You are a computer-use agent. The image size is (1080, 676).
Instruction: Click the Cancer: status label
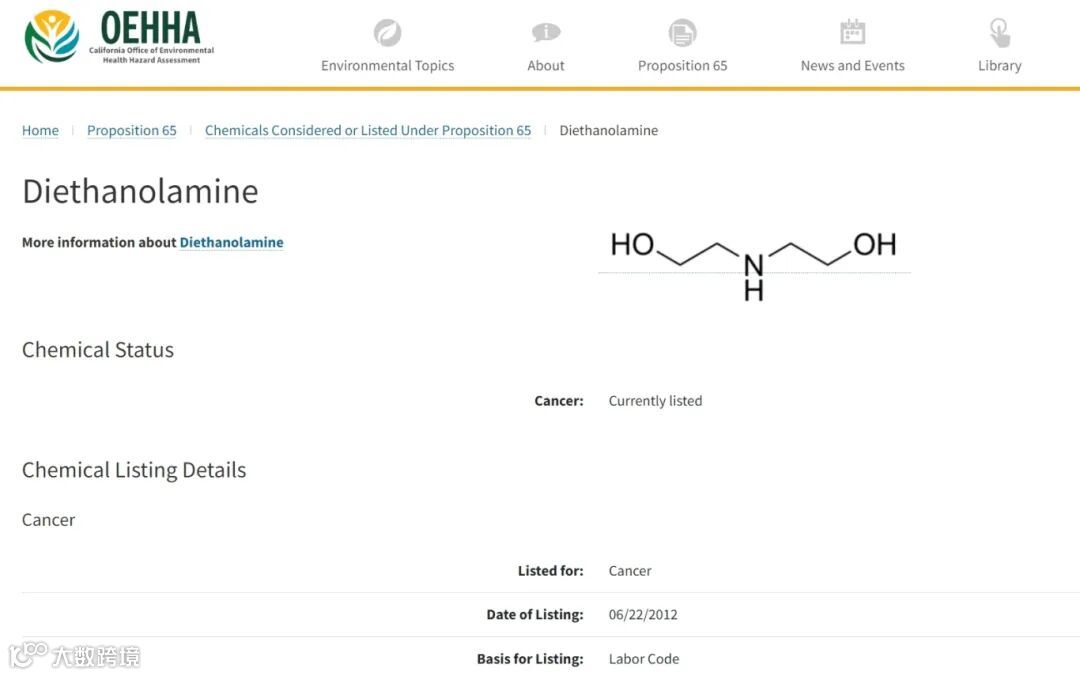[x=559, y=401]
